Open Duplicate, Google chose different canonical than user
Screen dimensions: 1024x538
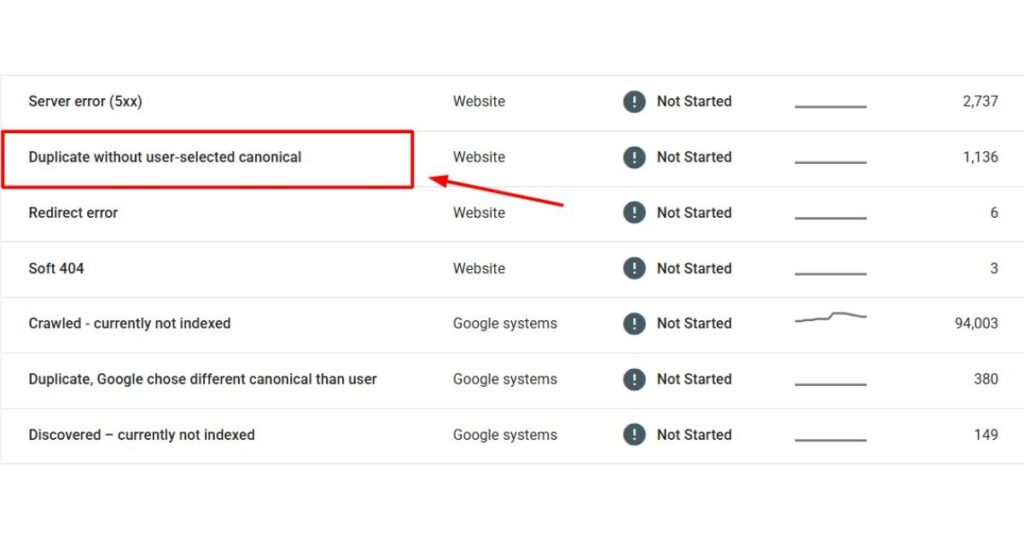point(202,379)
